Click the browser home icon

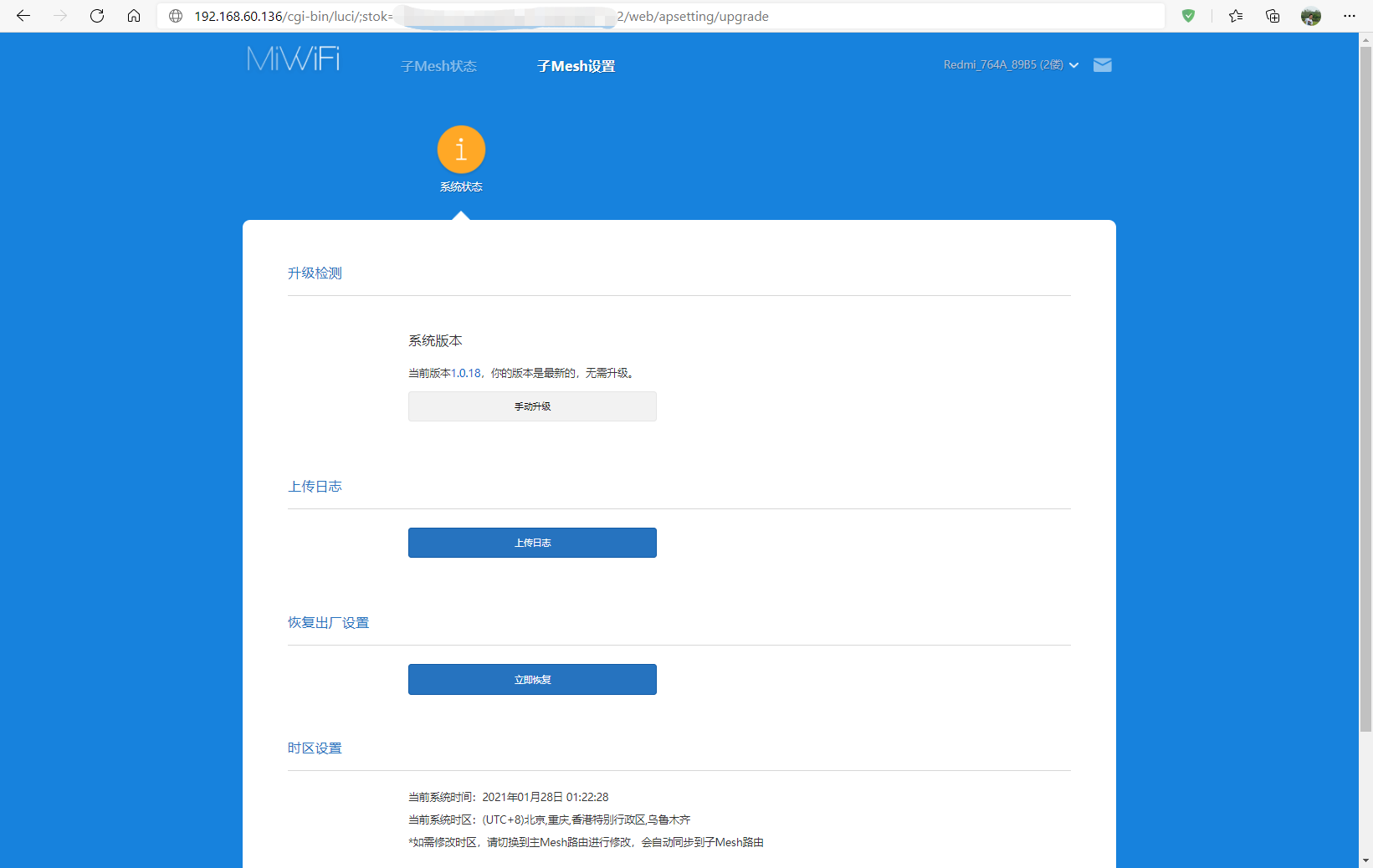(x=133, y=15)
